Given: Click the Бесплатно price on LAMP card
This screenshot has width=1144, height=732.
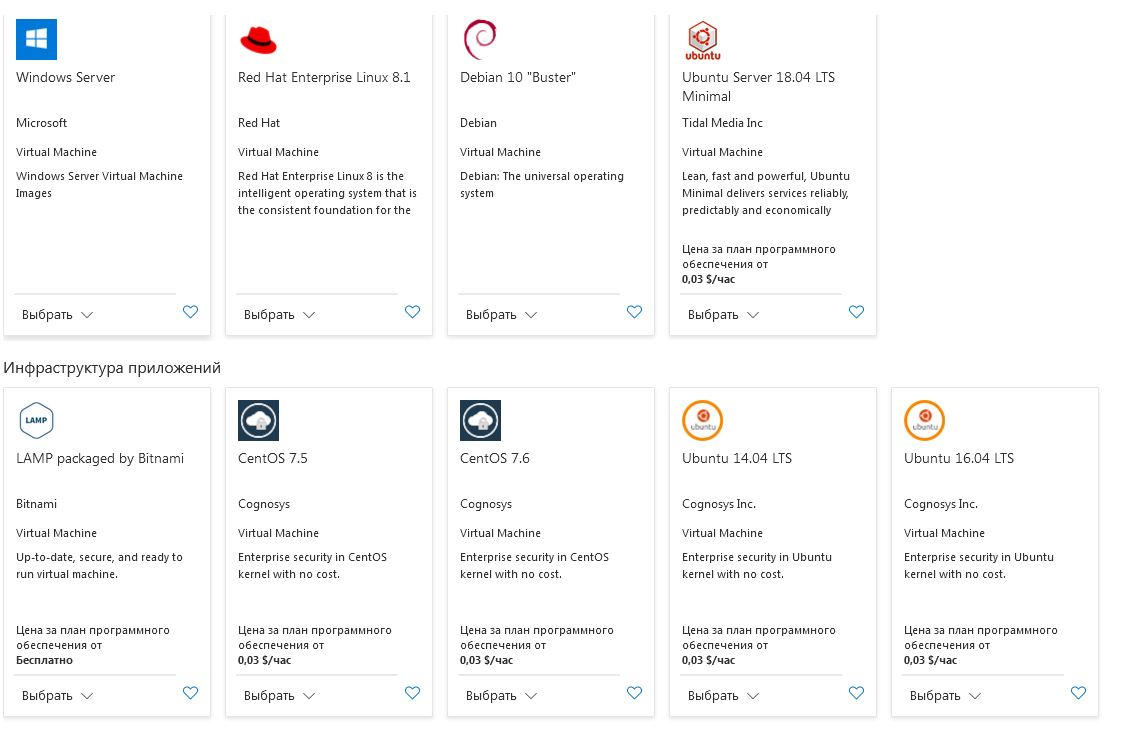Looking at the screenshot, I should point(45,660).
